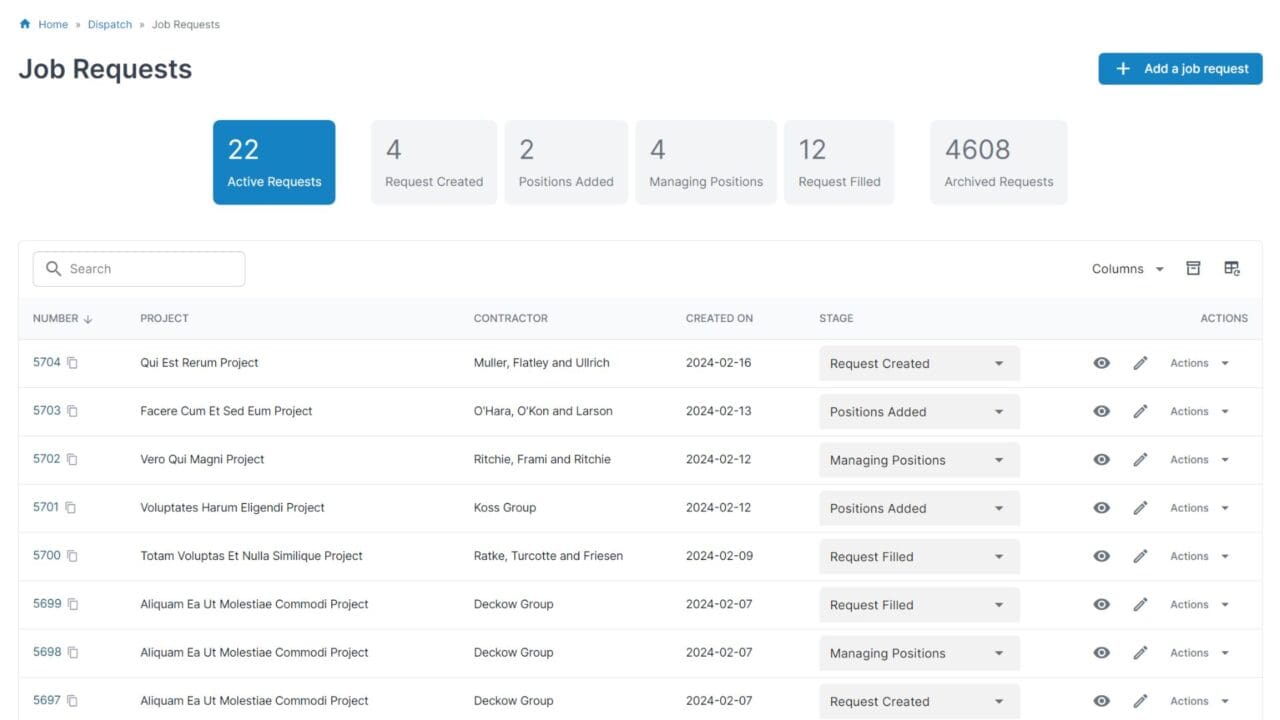
Task: Click the eye icon for request 5704
Action: tap(1101, 362)
